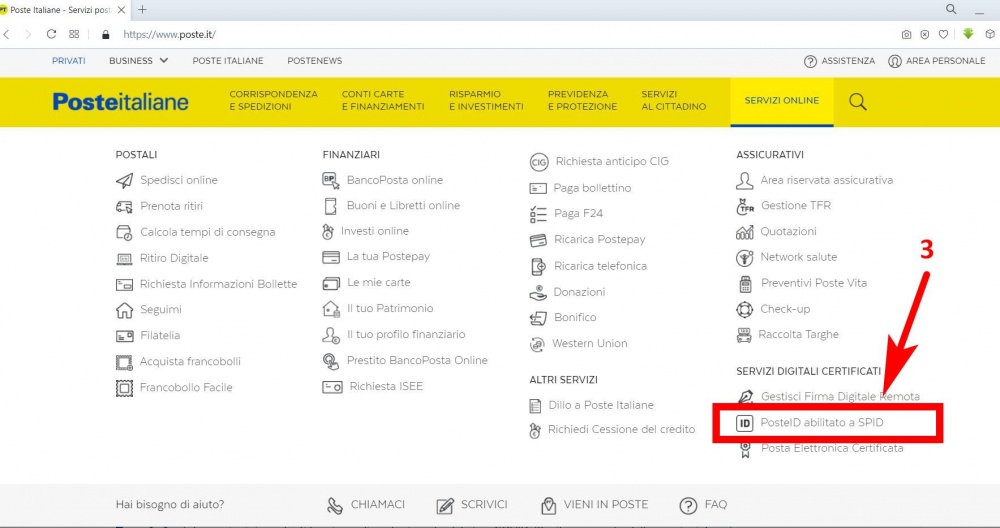Viewport: 1000px width, 528px height.
Task: Select the Privati tab
Action: tap(69, 61)
